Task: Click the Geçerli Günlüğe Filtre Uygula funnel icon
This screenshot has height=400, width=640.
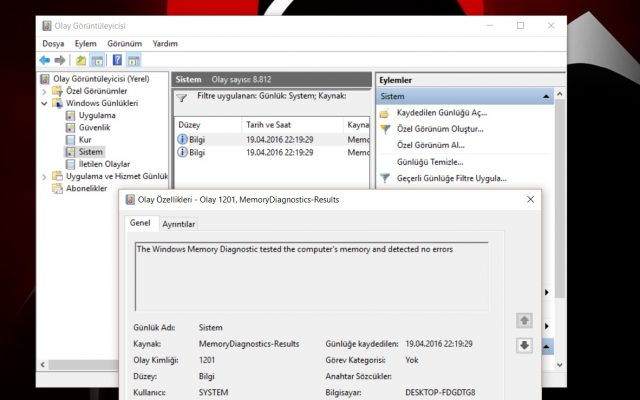Action: click(385, 178)
